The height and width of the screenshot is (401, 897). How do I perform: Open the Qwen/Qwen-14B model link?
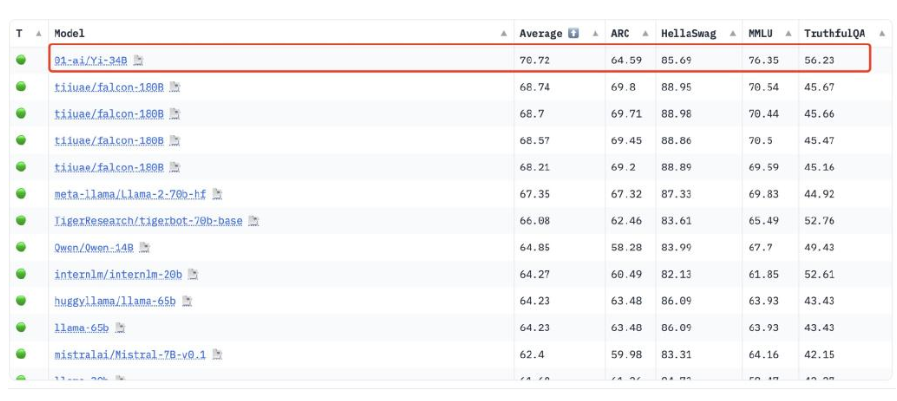tap(94, 247)
